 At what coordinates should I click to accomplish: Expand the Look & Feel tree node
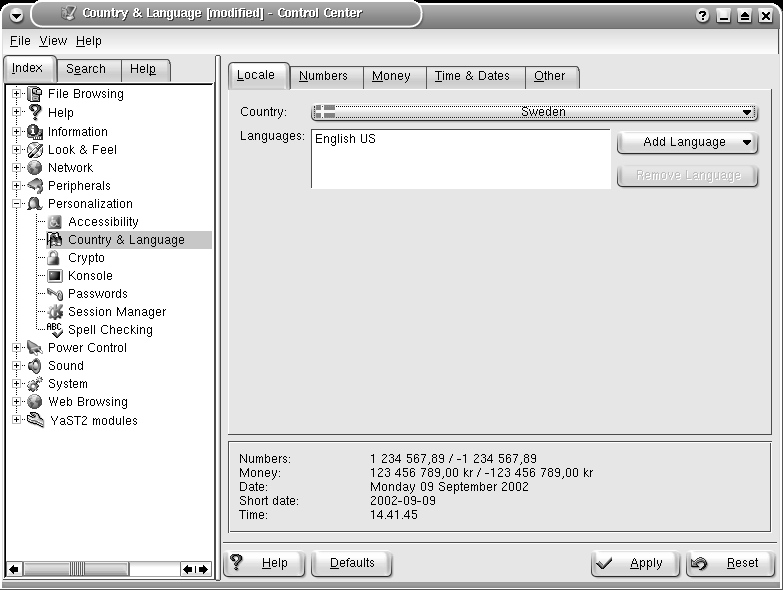click(x=16, y=149)
